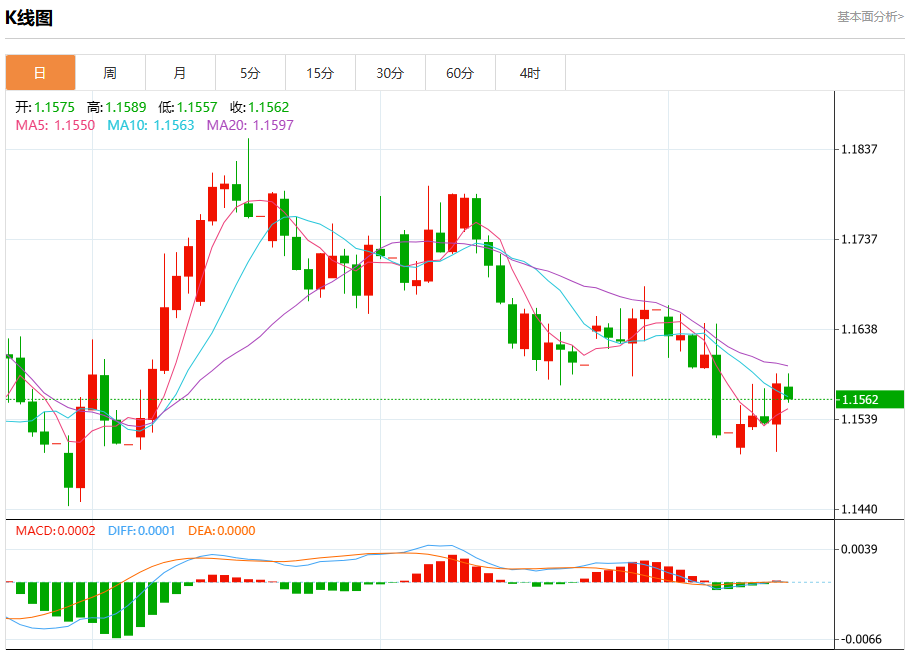Screen dimensions: 917x650
Task: Open the 30分 interval tab
Action: tap(390, 73)
